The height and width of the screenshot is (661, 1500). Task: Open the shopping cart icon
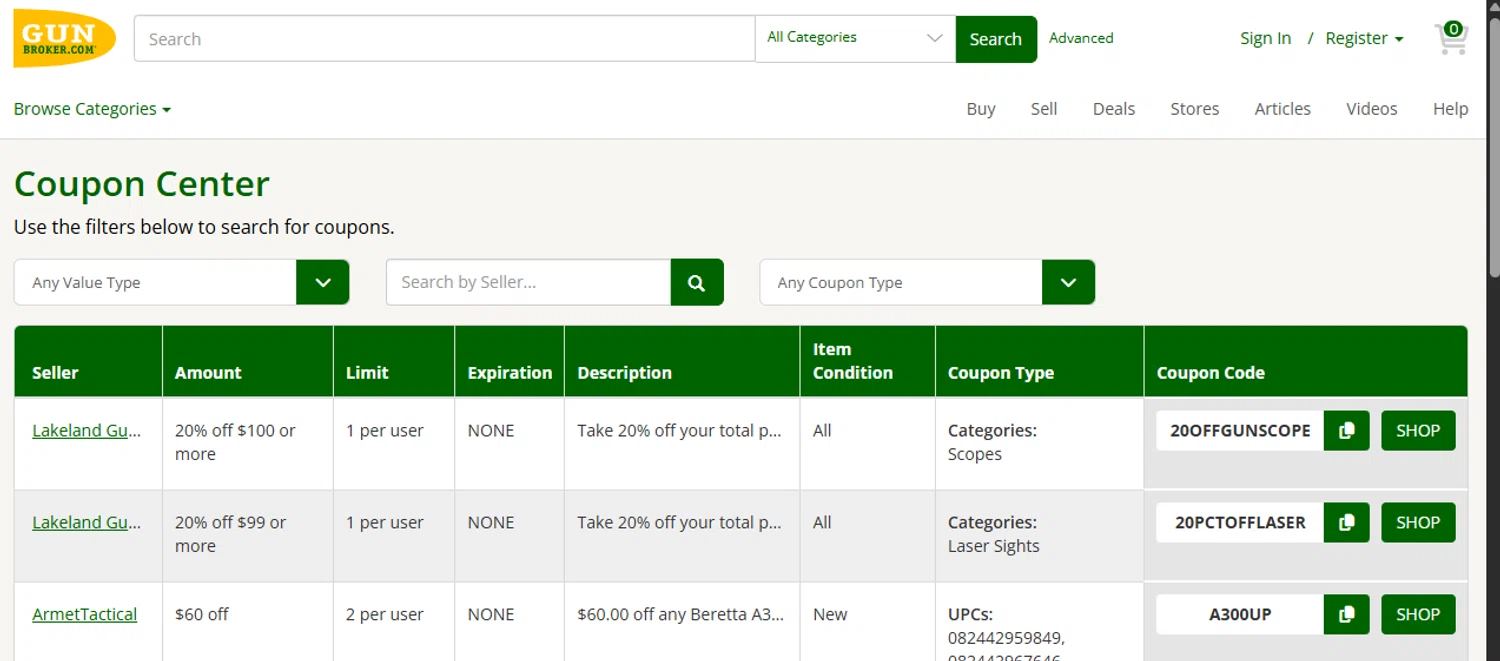coord(1450,38)
